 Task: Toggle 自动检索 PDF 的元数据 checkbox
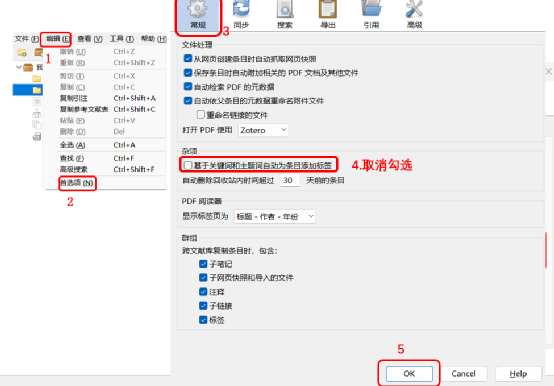(188, 87)
